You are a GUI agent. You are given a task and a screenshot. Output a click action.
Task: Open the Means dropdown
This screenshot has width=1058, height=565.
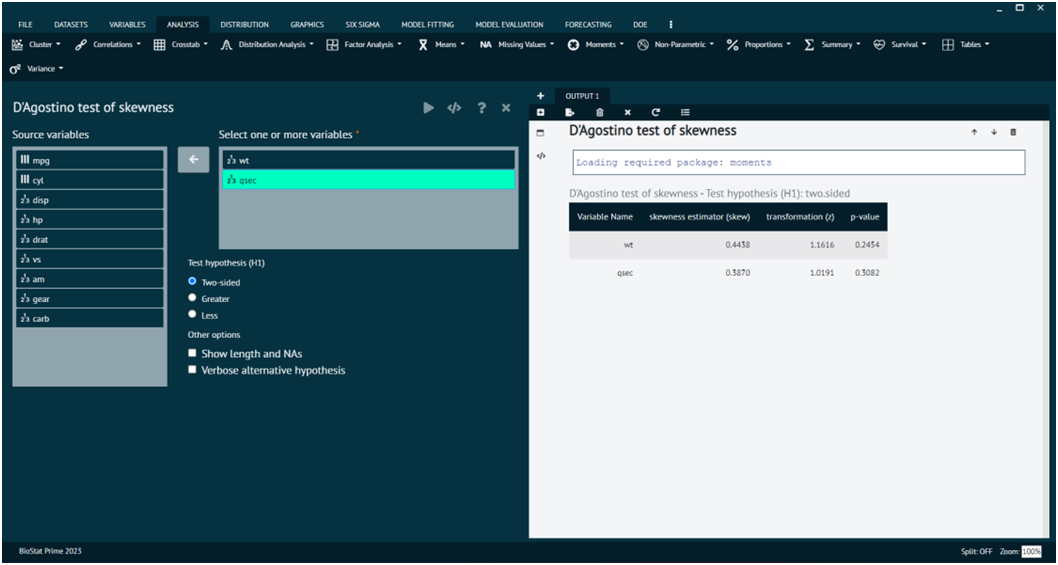click(442, 45)
